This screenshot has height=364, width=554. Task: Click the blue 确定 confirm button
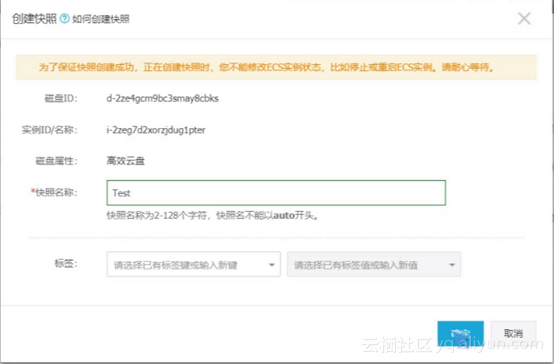460,333
